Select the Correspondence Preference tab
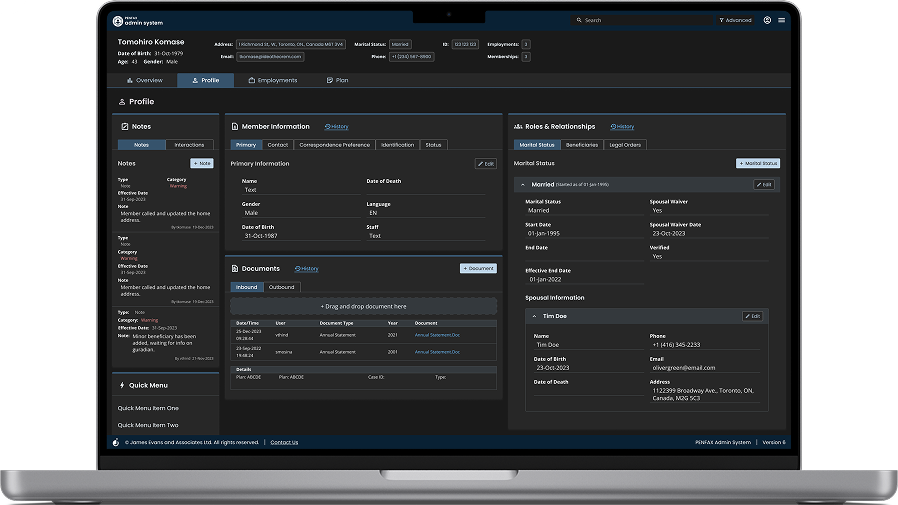Screen dimensions: 898x505 click(334, 145)
